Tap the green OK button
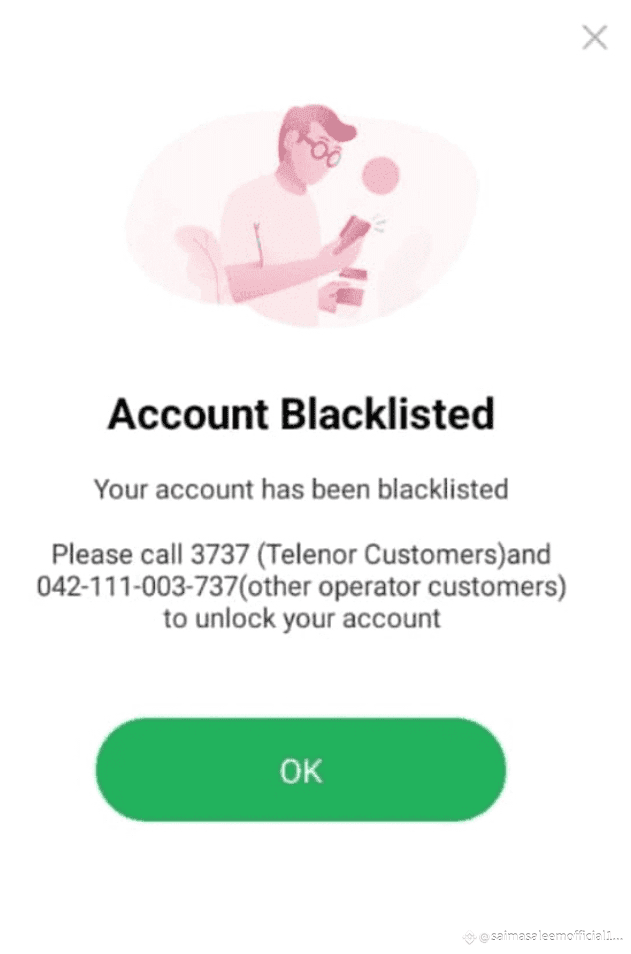Image resolution: width=631 pixels, height=954 pixels. click(x=301, y=770)
